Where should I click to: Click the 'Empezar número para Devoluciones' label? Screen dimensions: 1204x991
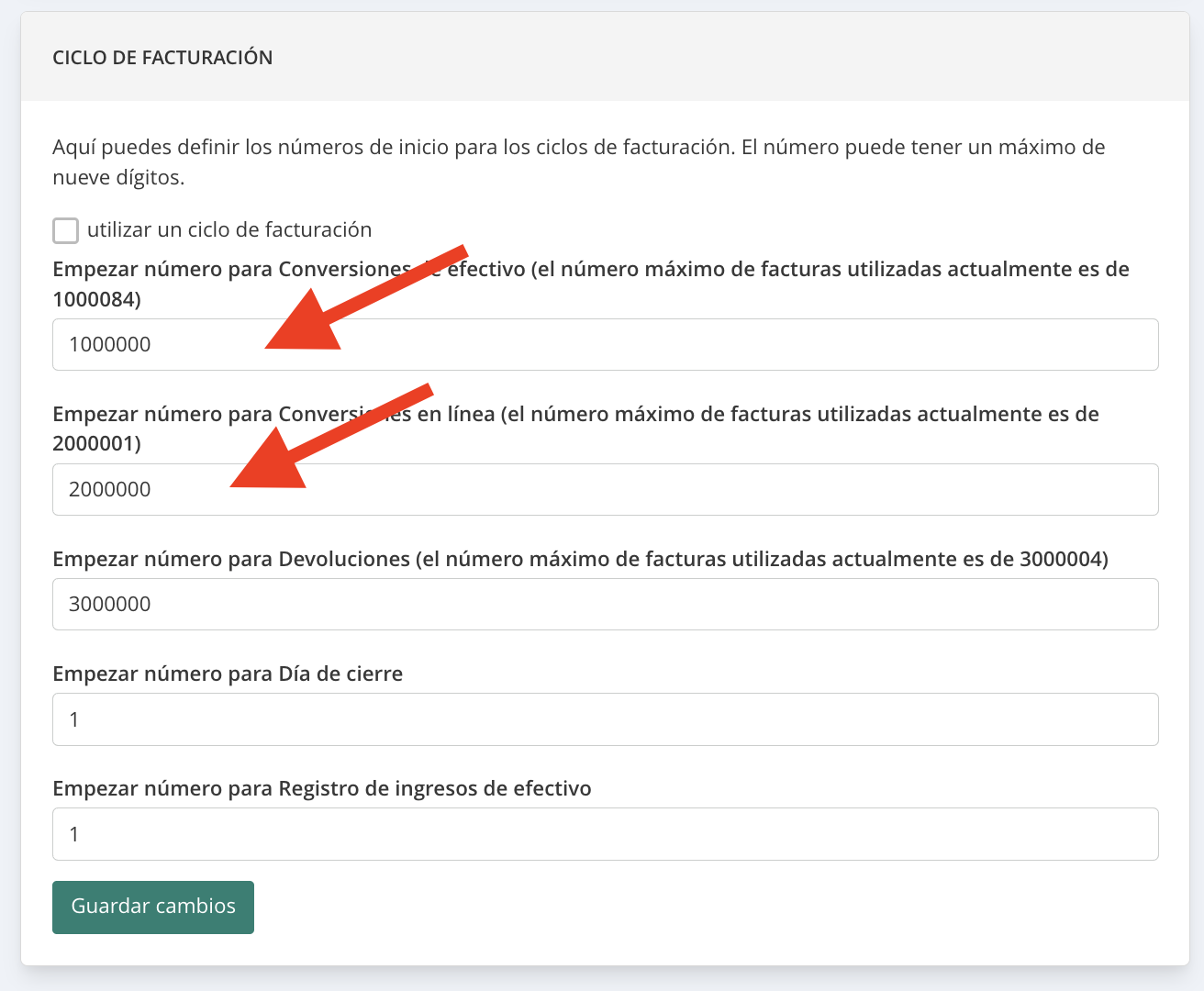pyautogui.click(x=229, y=560)
